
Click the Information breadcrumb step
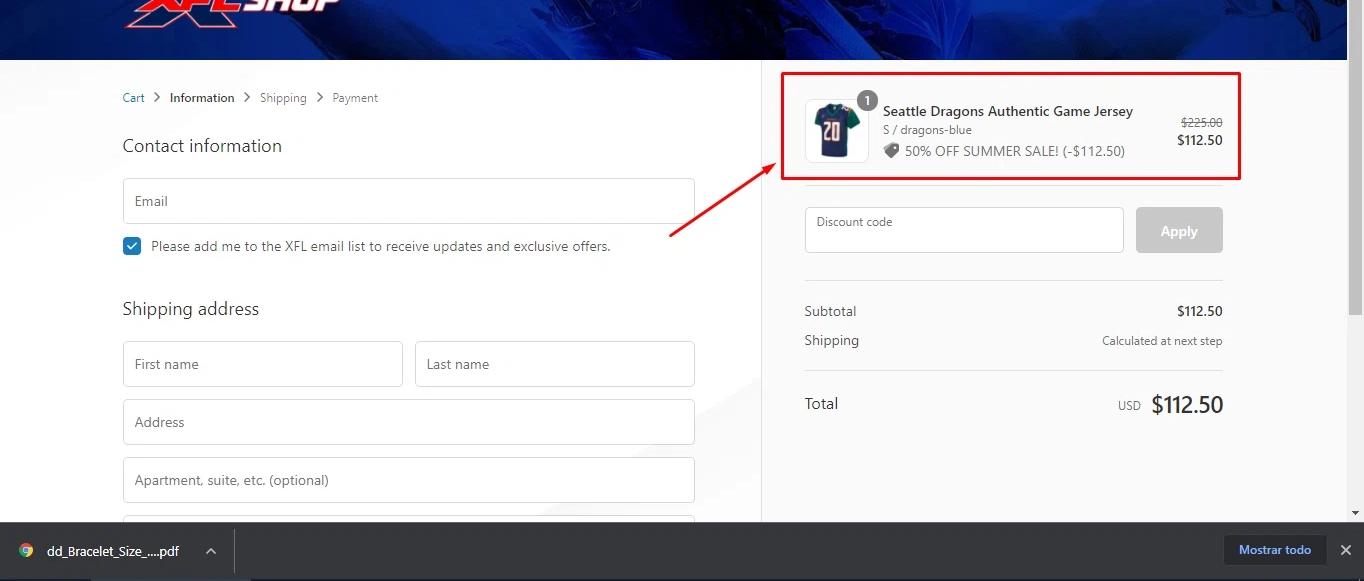click(202, 98)
